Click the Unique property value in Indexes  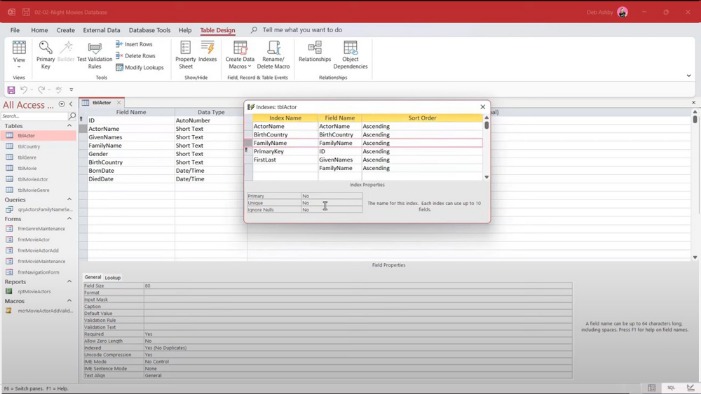click(x=332, y=203)
